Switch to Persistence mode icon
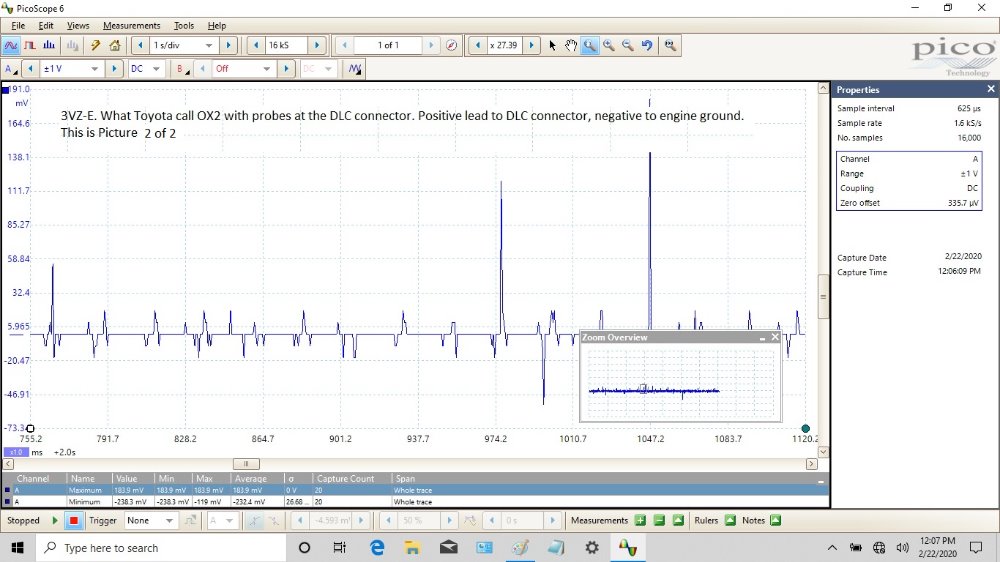The height and width of the screenshot is (562, 1000). pos(30,45)
